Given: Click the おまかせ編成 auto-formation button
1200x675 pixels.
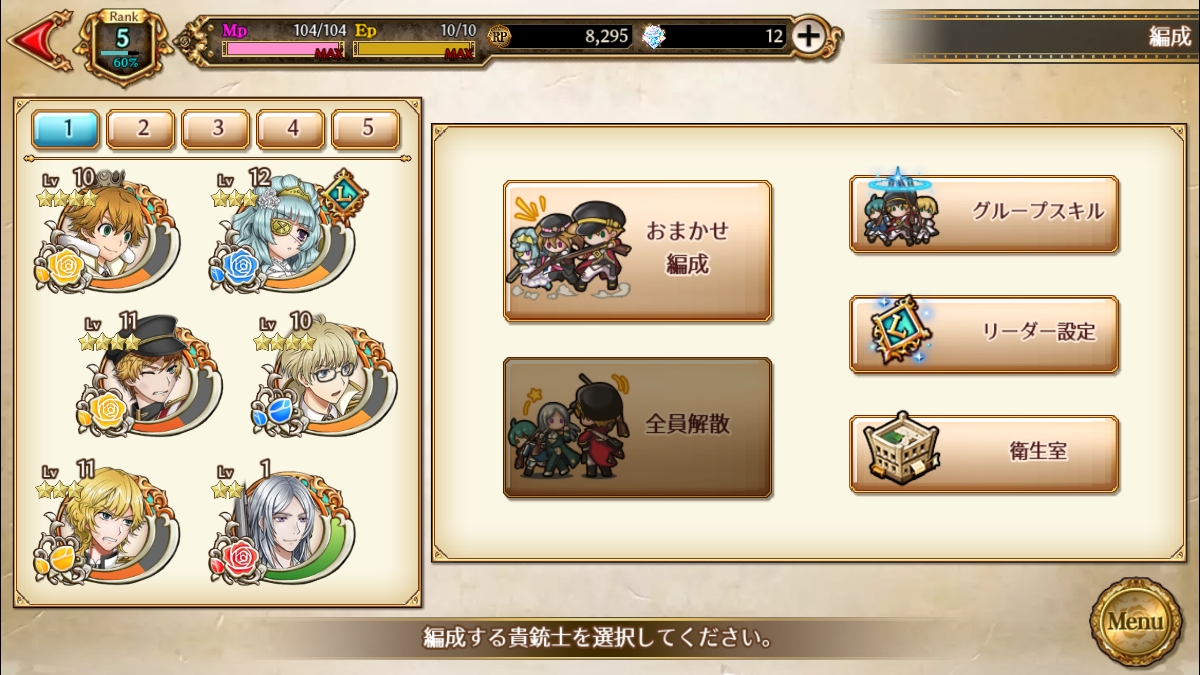Looking at the screenshot, I should (637, 251).
